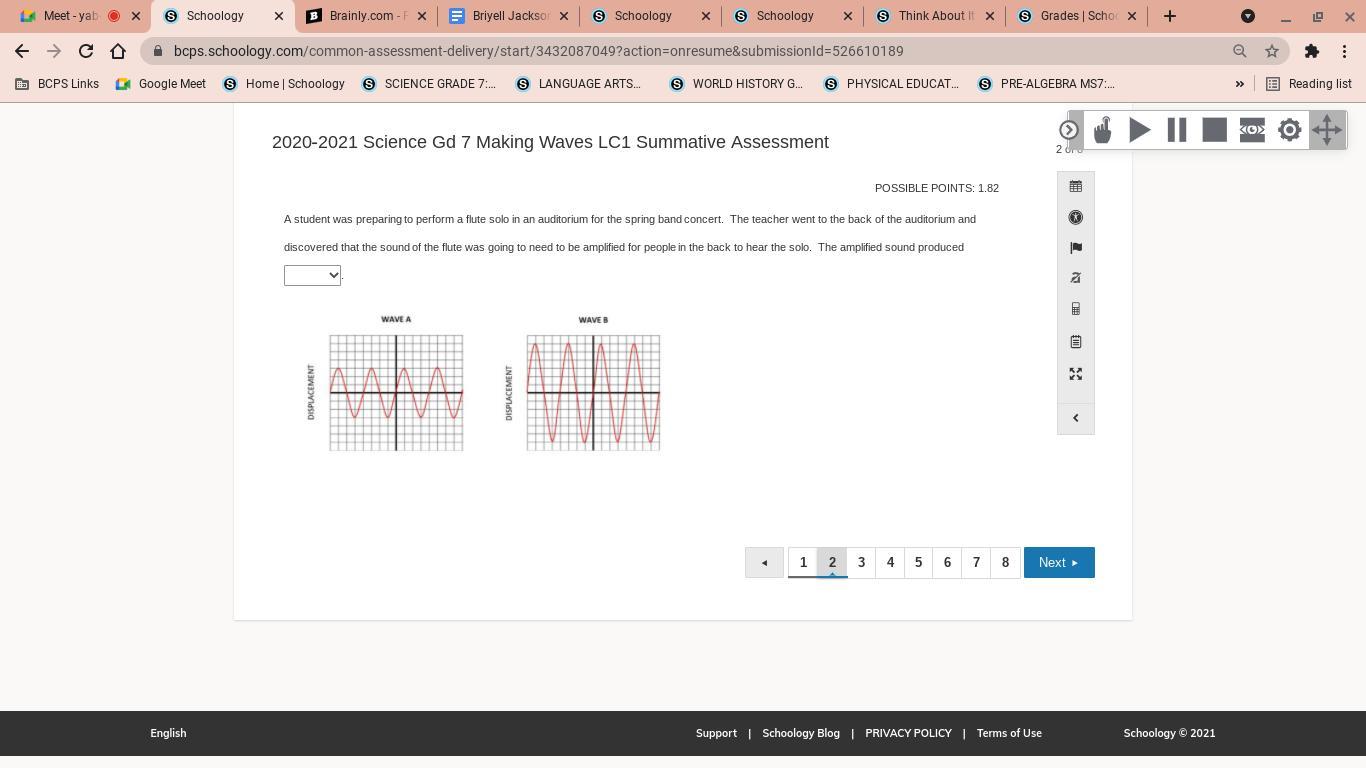Collapse the assessment tools sidebar
The height and width of the screenshot is (768, 1366).
1076,418
